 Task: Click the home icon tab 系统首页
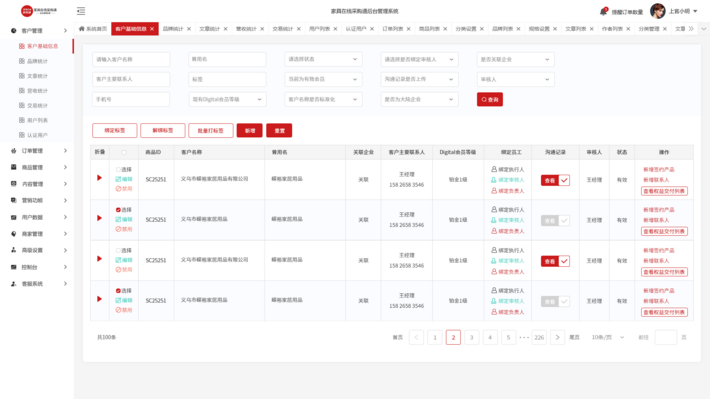pos(93,29)
